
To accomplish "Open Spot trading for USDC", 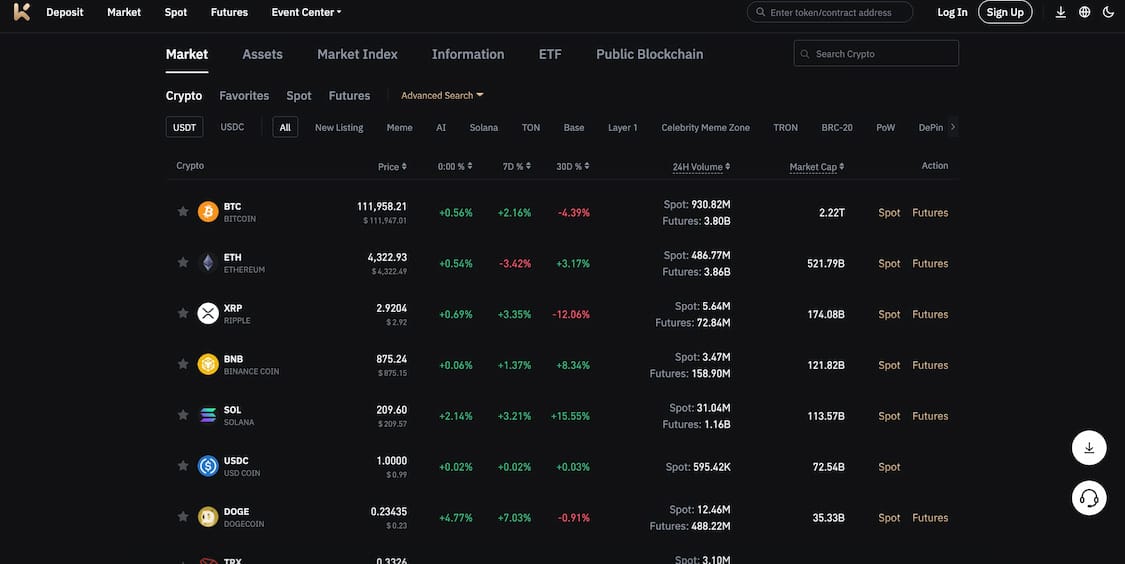I will tap(889, 467).
